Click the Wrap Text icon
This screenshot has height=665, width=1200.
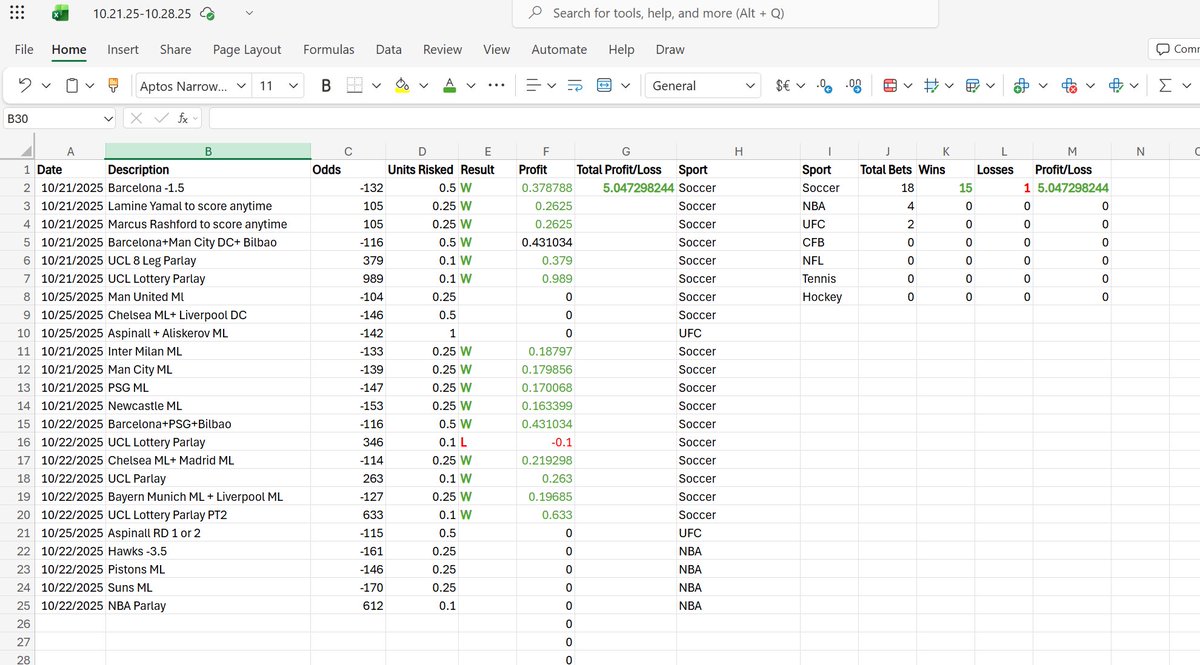click(573, 86)
